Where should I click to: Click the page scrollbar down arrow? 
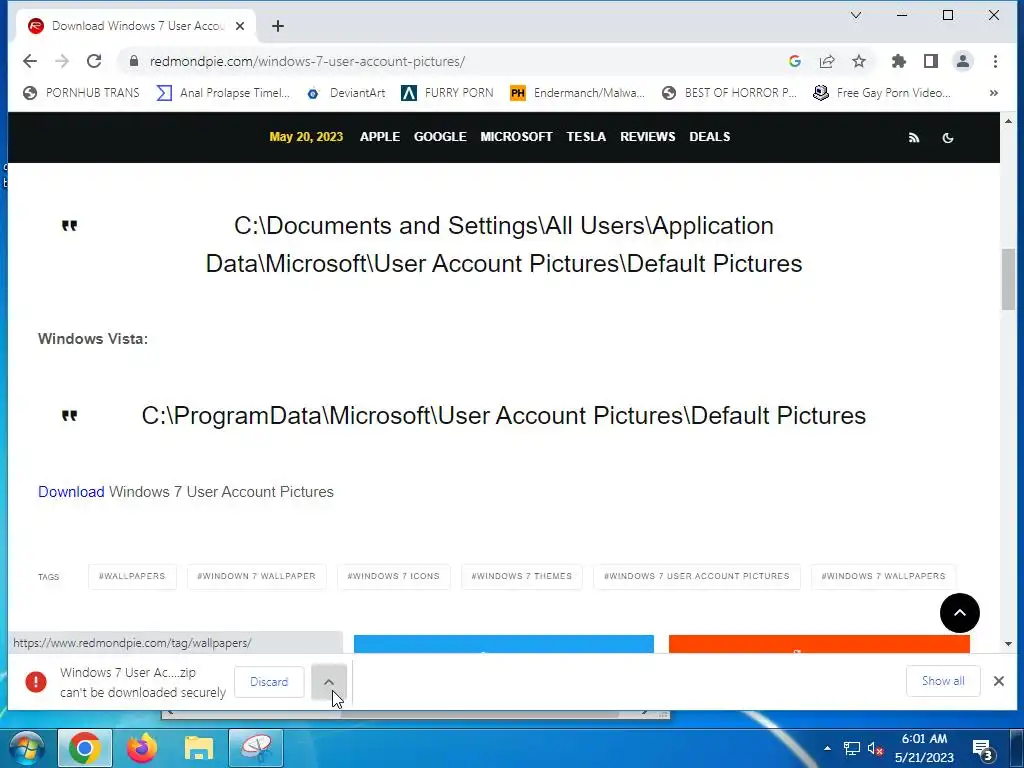[x=1008, y=644]
